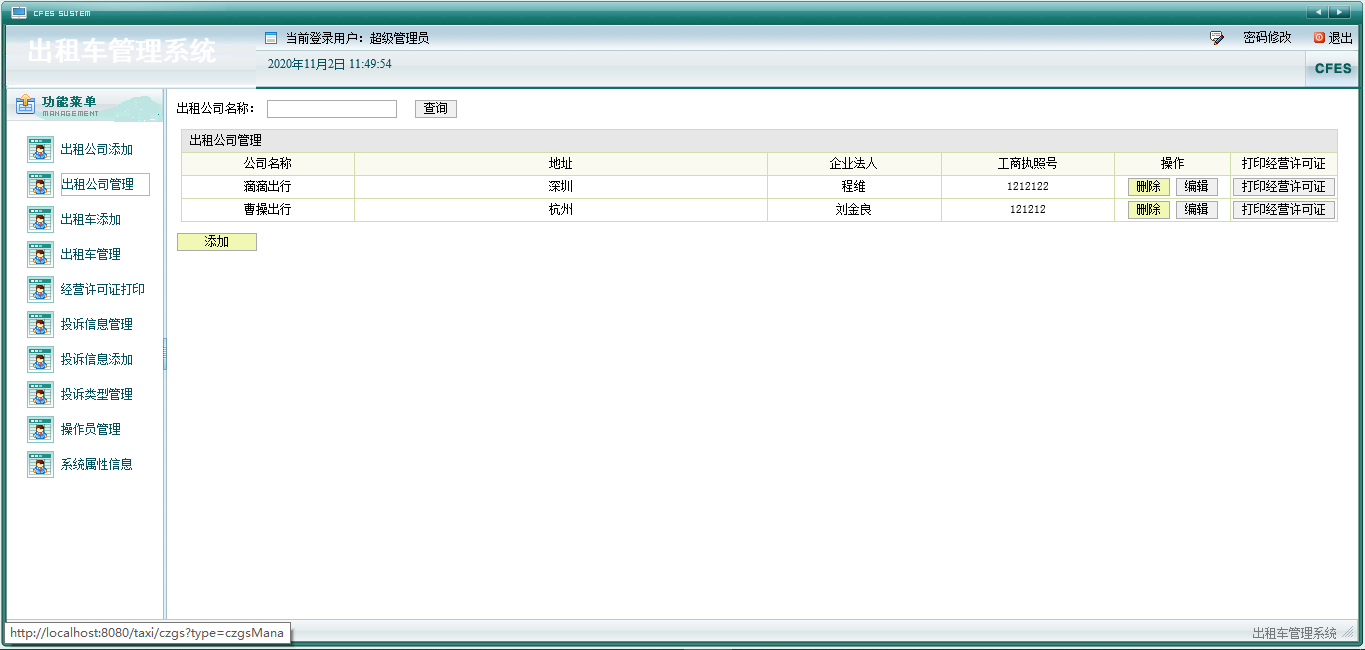Select 投诉类型管理 in the sidebar
The image size is (1365, 650).
39,394
